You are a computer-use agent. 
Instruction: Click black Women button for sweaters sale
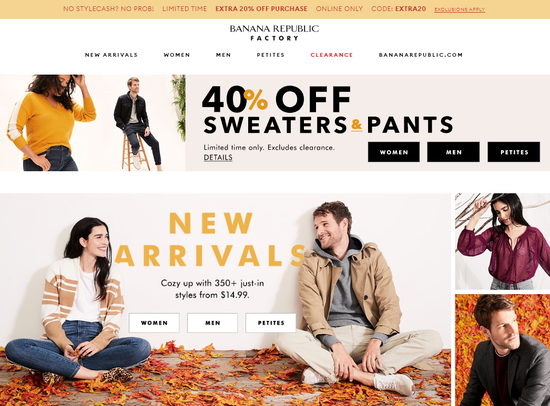(x=394, y=152)
